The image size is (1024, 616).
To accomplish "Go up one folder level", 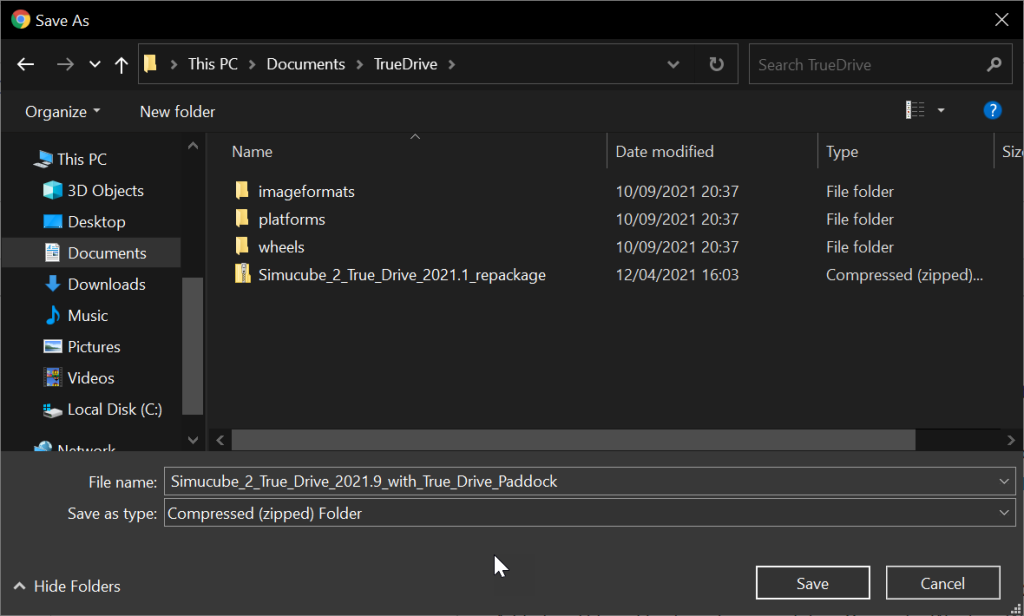I will [x=121, y=64].
